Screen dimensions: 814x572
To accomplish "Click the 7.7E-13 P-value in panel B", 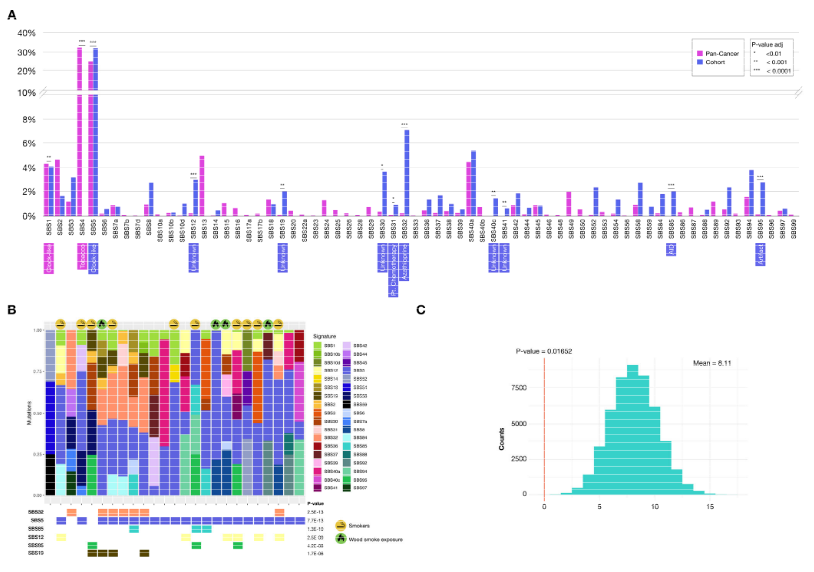I will click(315, 521).
